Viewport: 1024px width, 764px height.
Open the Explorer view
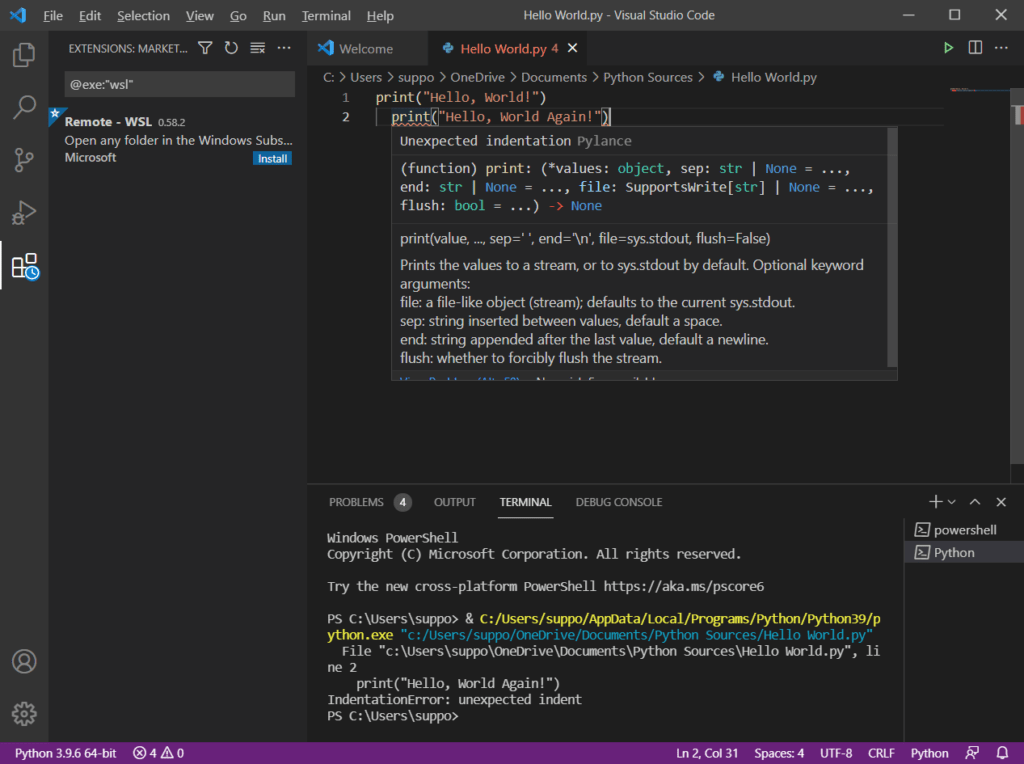(x=24, y=56)
